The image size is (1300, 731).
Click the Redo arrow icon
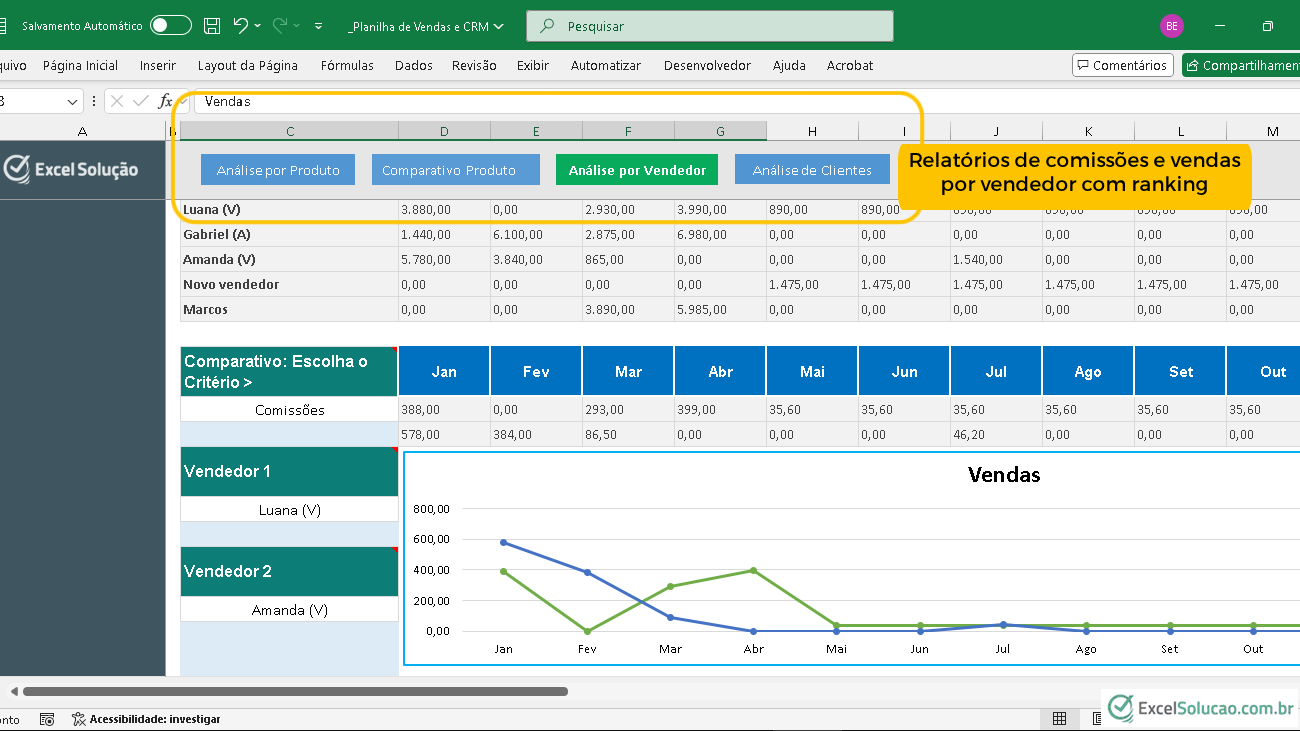[x=280, y=26]
